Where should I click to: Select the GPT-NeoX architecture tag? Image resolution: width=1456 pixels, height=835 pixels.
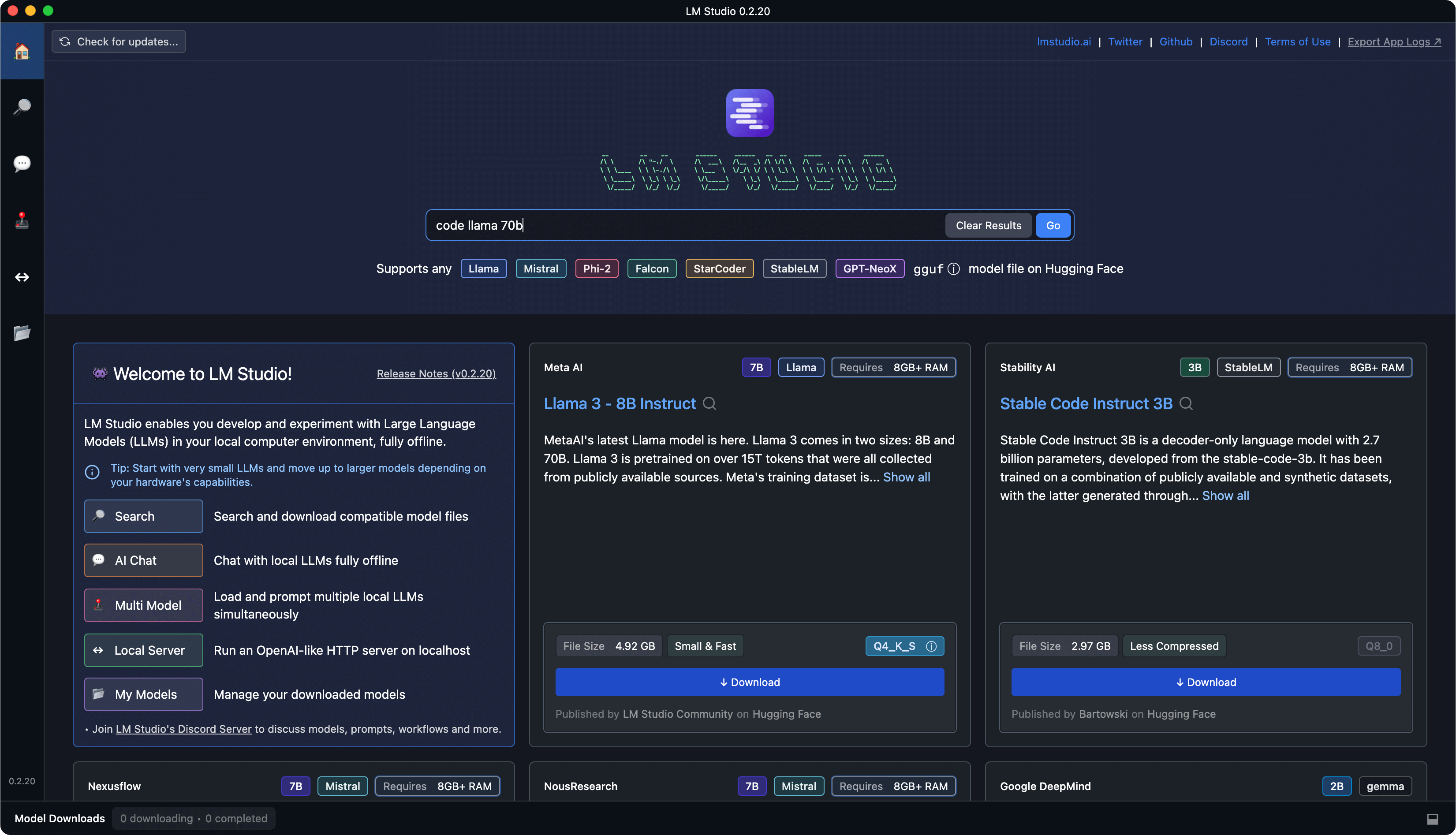(870, 269)
